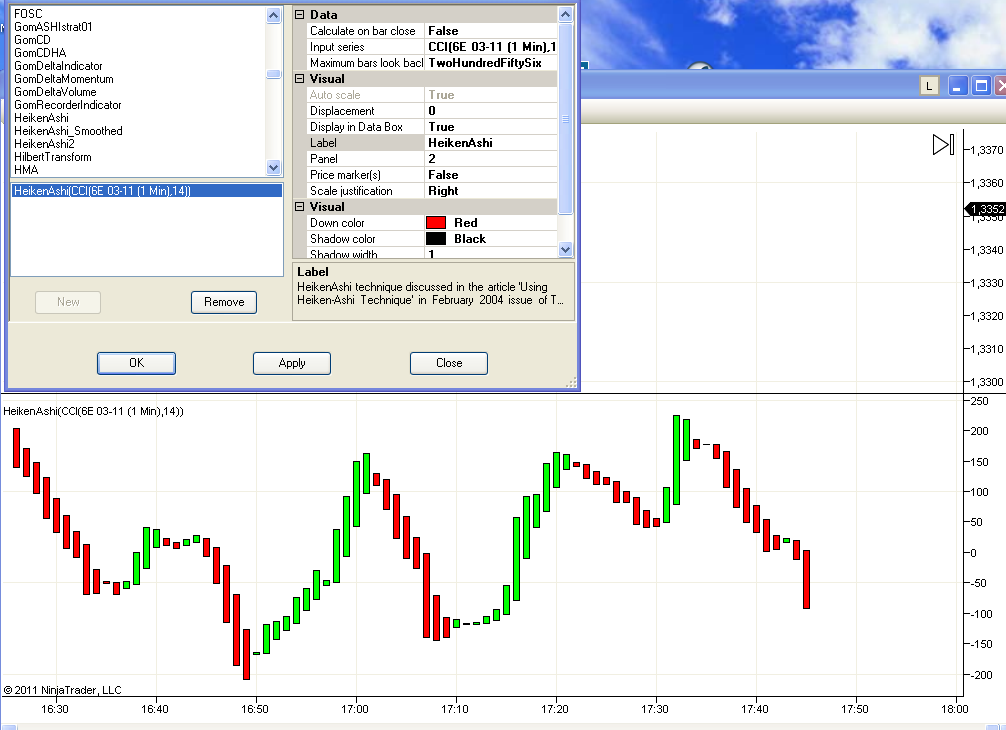
Task: Click the Scale justification property name
Action: [351, 191]
